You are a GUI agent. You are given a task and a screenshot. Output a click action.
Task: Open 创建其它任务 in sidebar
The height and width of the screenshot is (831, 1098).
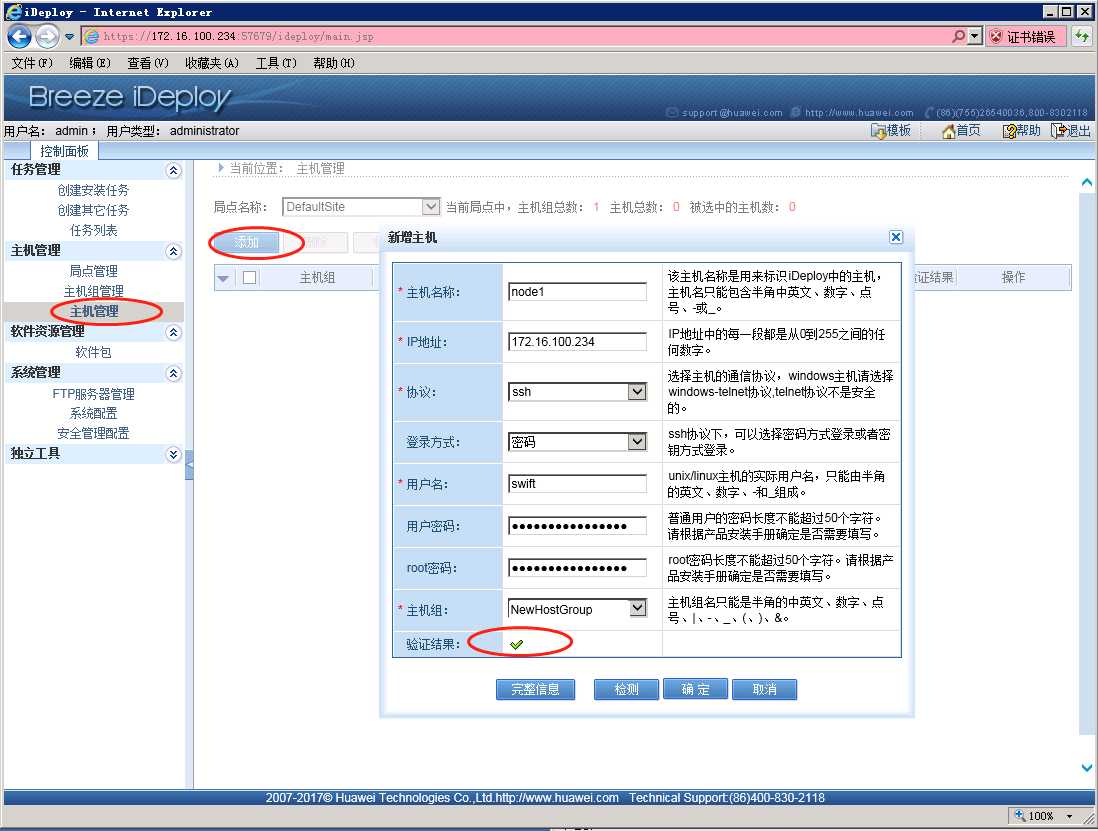point(93,210)
